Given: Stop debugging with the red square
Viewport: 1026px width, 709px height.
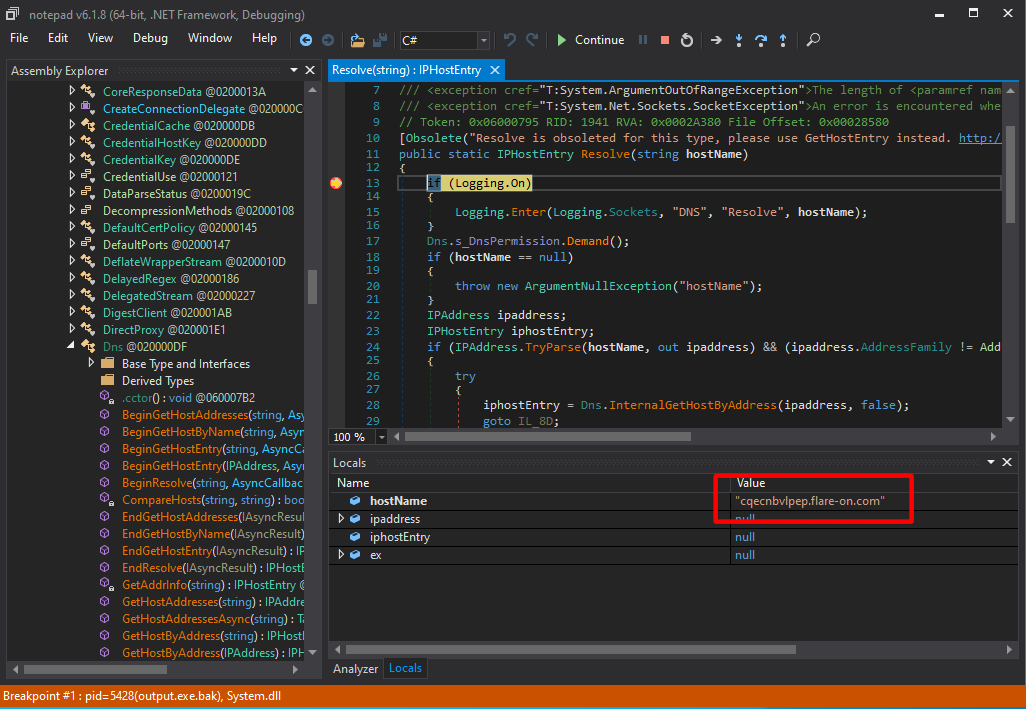Looking at the screenshot, I should (x=665, y=40).
